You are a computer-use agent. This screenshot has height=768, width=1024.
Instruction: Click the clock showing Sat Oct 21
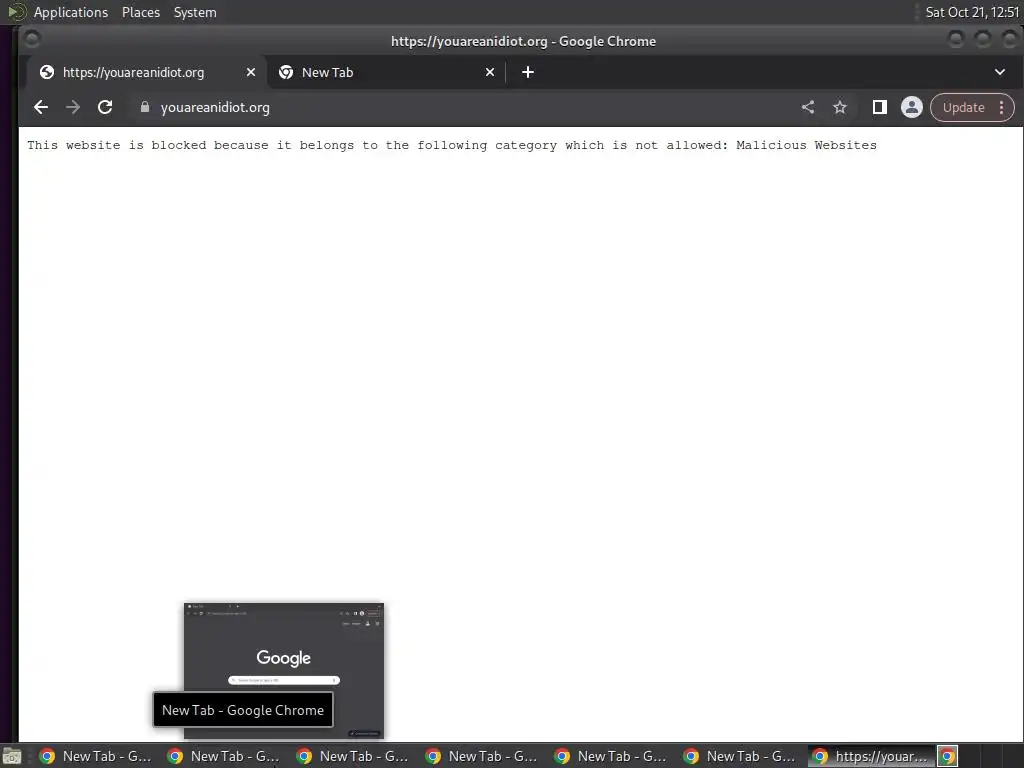(x=972, y=12)
